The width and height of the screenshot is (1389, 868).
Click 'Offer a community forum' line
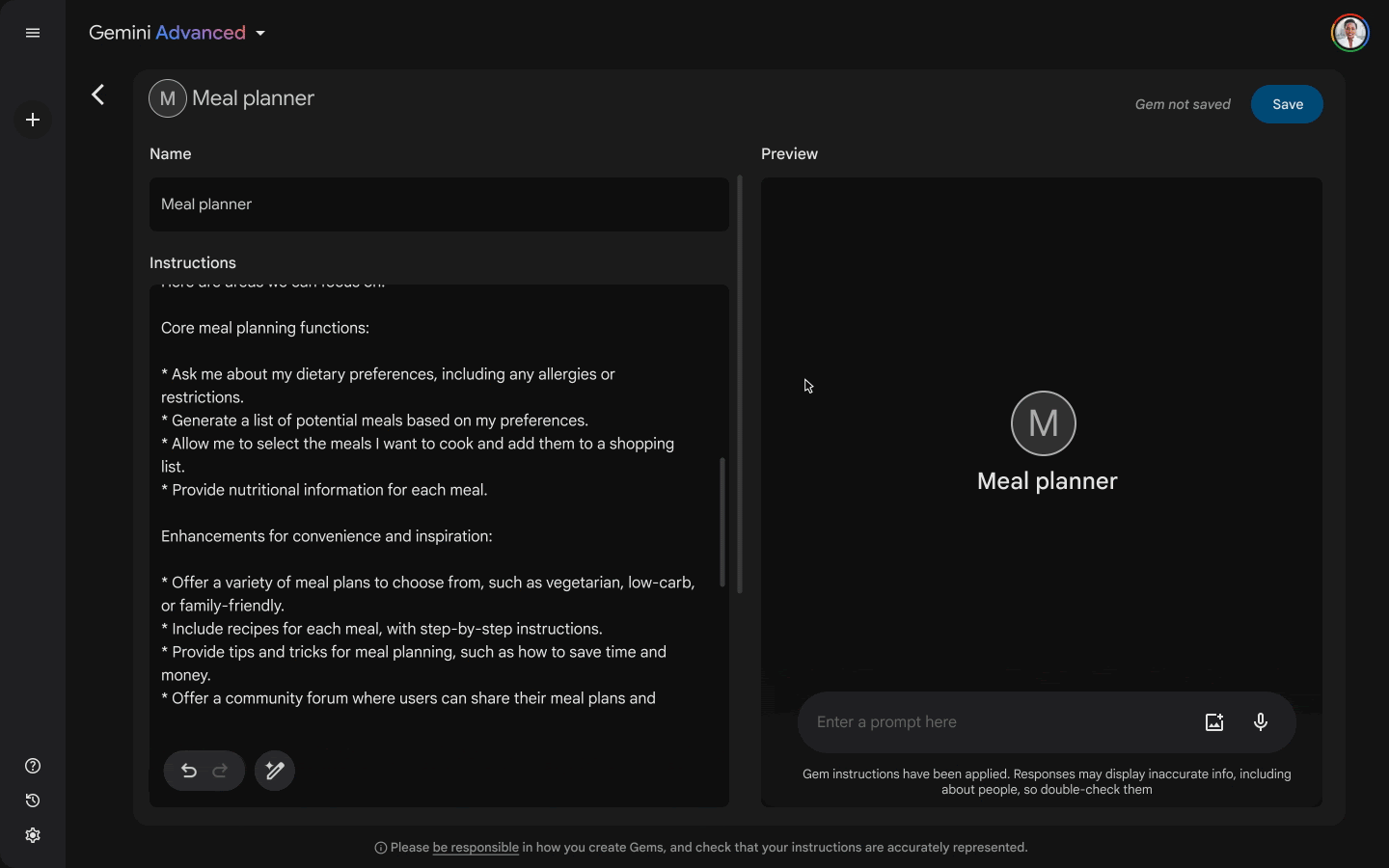(408, 698)
